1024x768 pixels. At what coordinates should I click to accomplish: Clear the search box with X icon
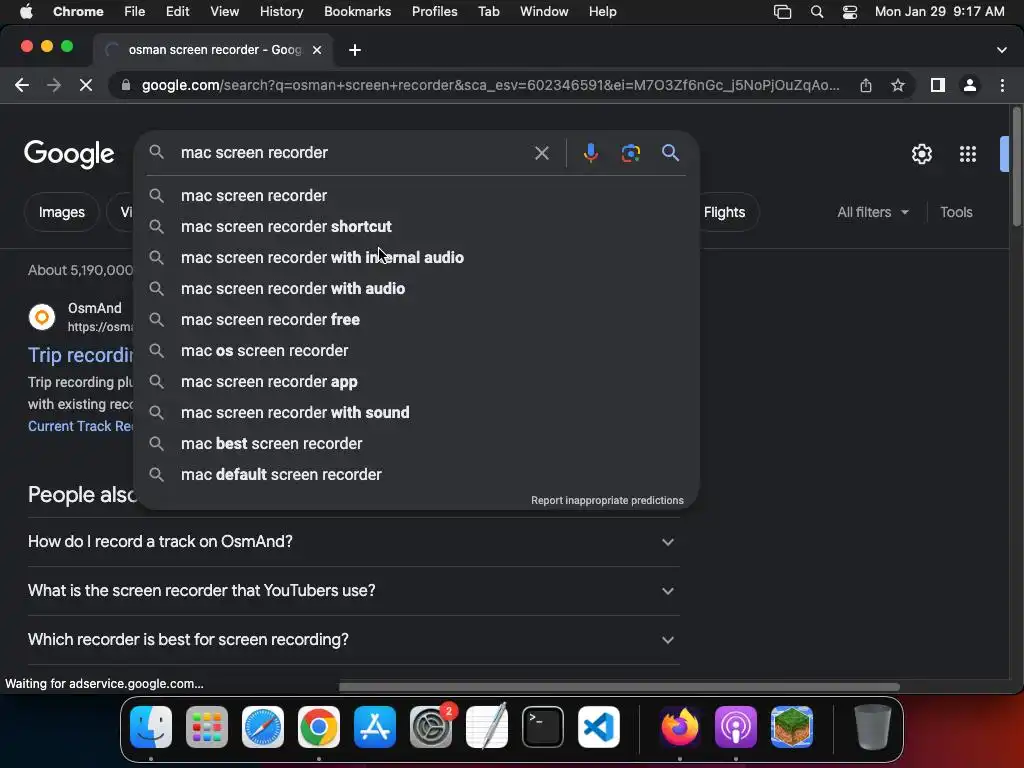541,153
